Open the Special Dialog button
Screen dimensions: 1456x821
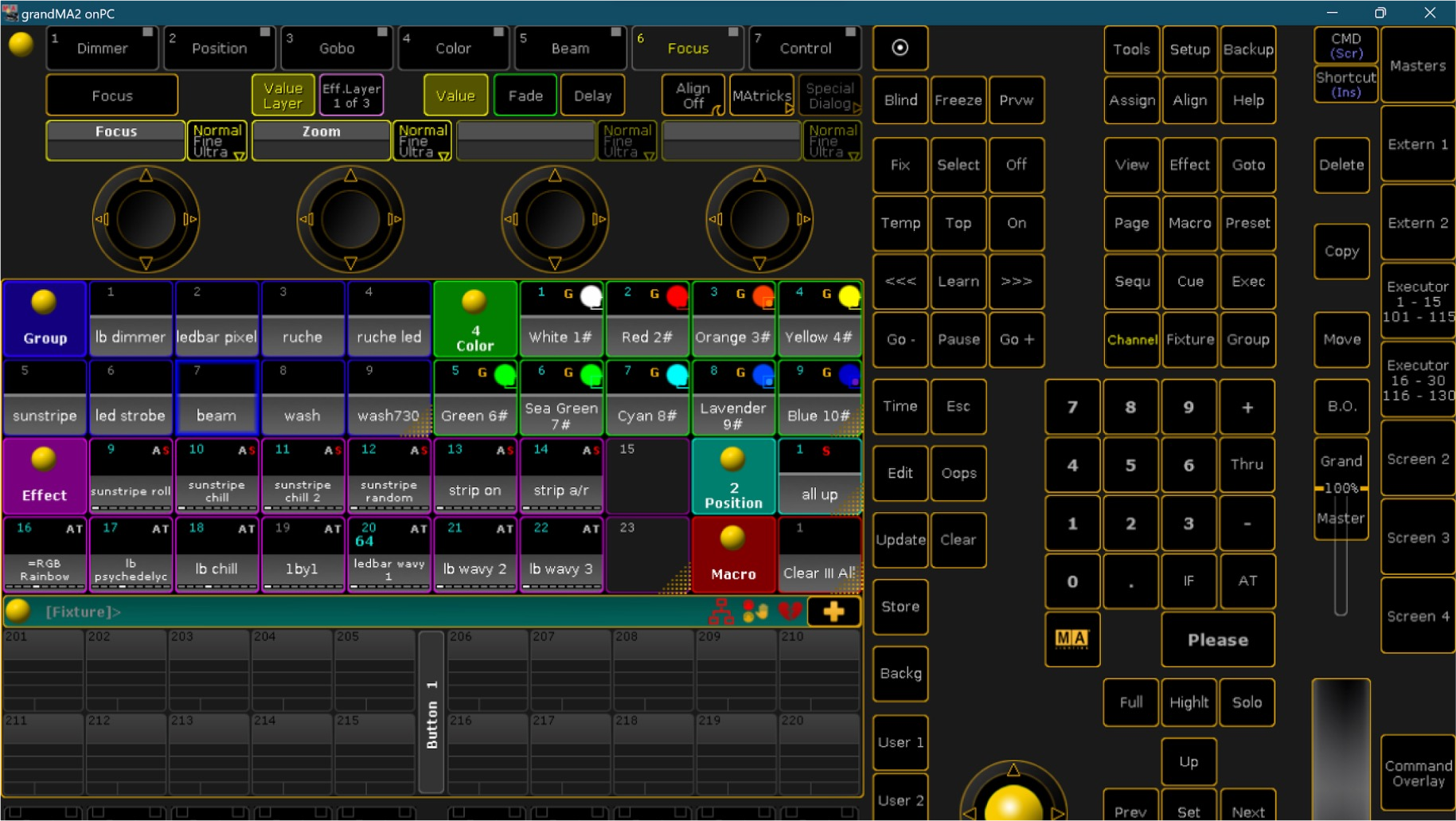[829, 96]
